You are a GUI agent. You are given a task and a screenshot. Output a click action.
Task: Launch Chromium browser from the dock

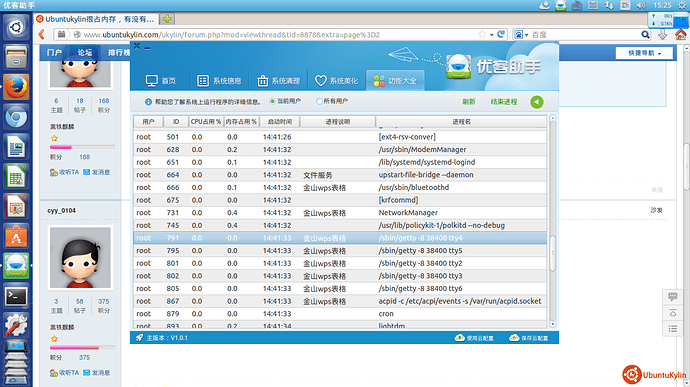point(16,117)
